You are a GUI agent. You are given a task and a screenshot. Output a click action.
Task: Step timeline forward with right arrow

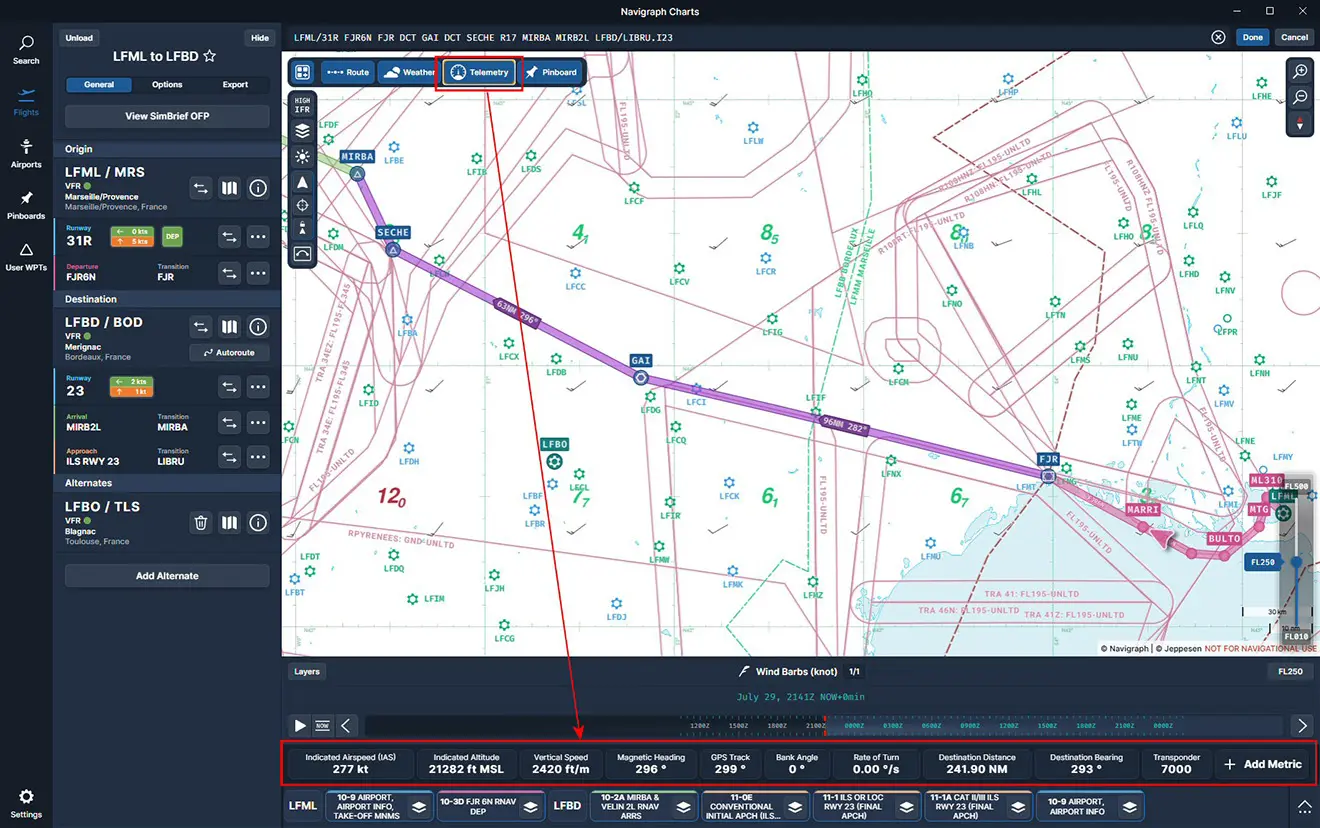coord(1301,726)
